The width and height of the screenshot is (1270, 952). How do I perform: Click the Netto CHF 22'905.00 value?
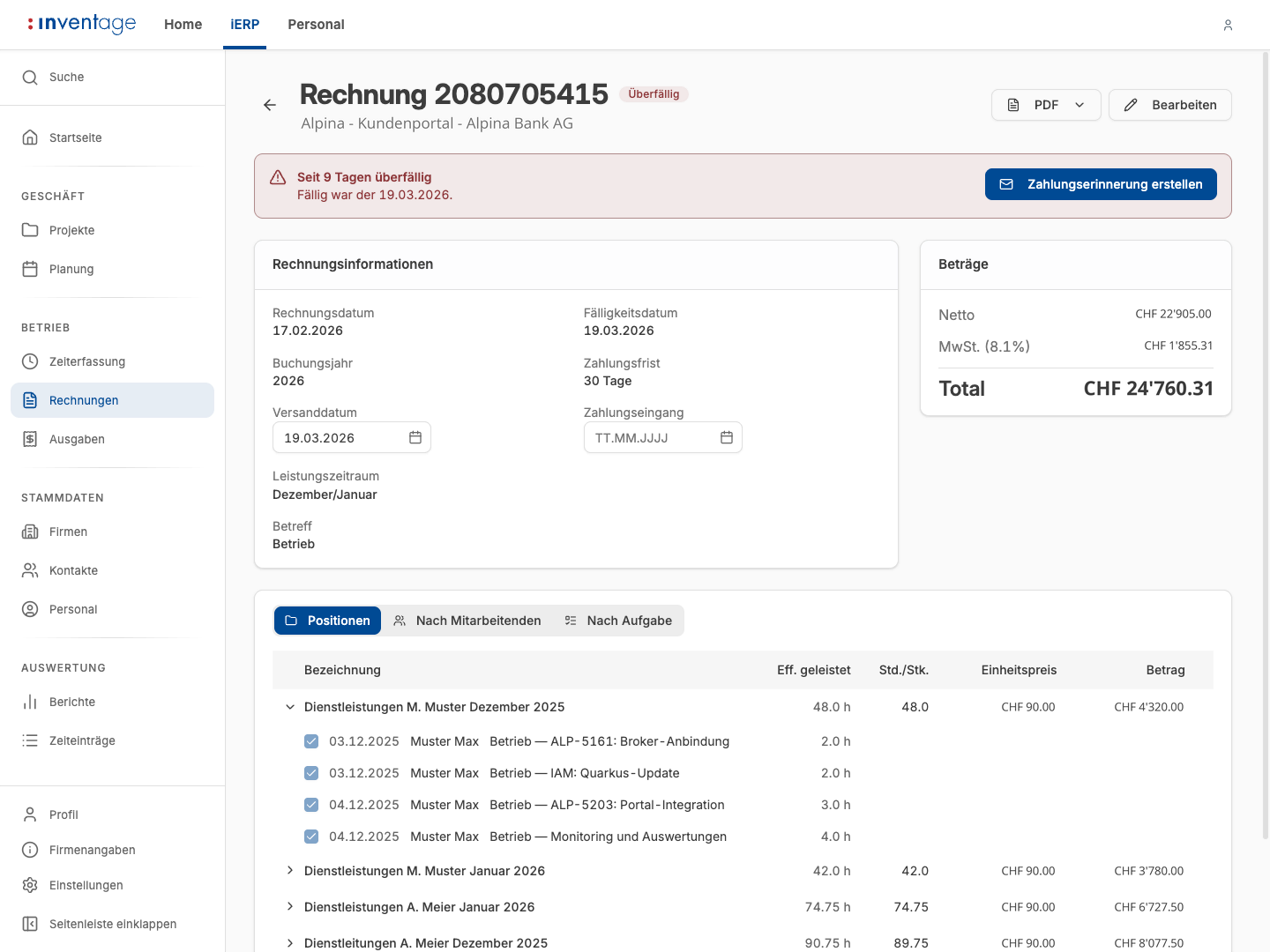point(1173,314)
